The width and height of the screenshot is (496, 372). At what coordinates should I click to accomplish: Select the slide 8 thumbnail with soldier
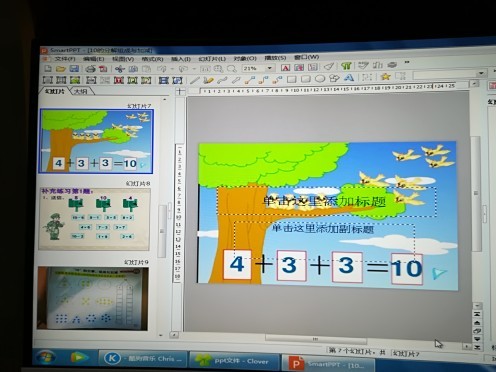[94, 219]
